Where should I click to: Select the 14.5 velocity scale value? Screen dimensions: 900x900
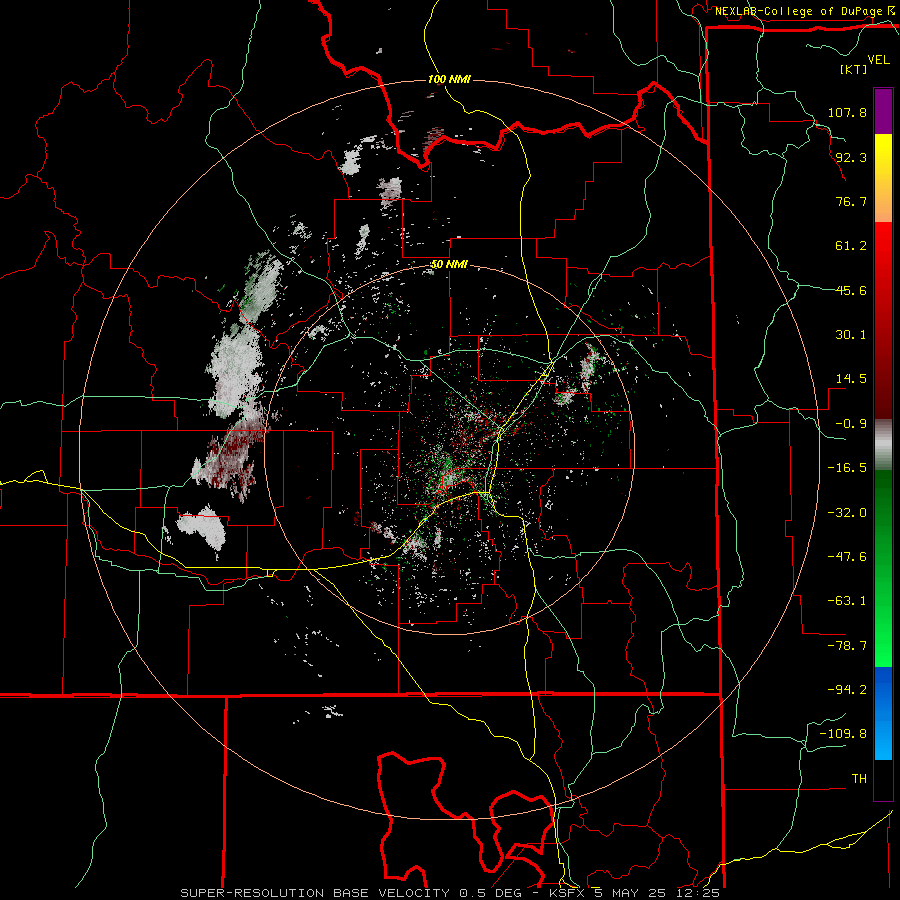pyautogui.click(x=851, y=379)
